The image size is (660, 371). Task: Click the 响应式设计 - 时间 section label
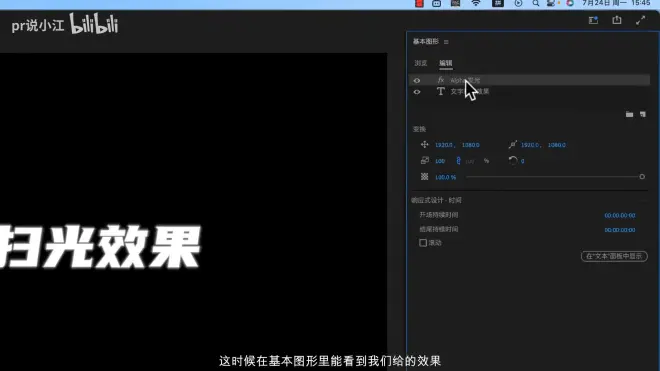point(436,200)
